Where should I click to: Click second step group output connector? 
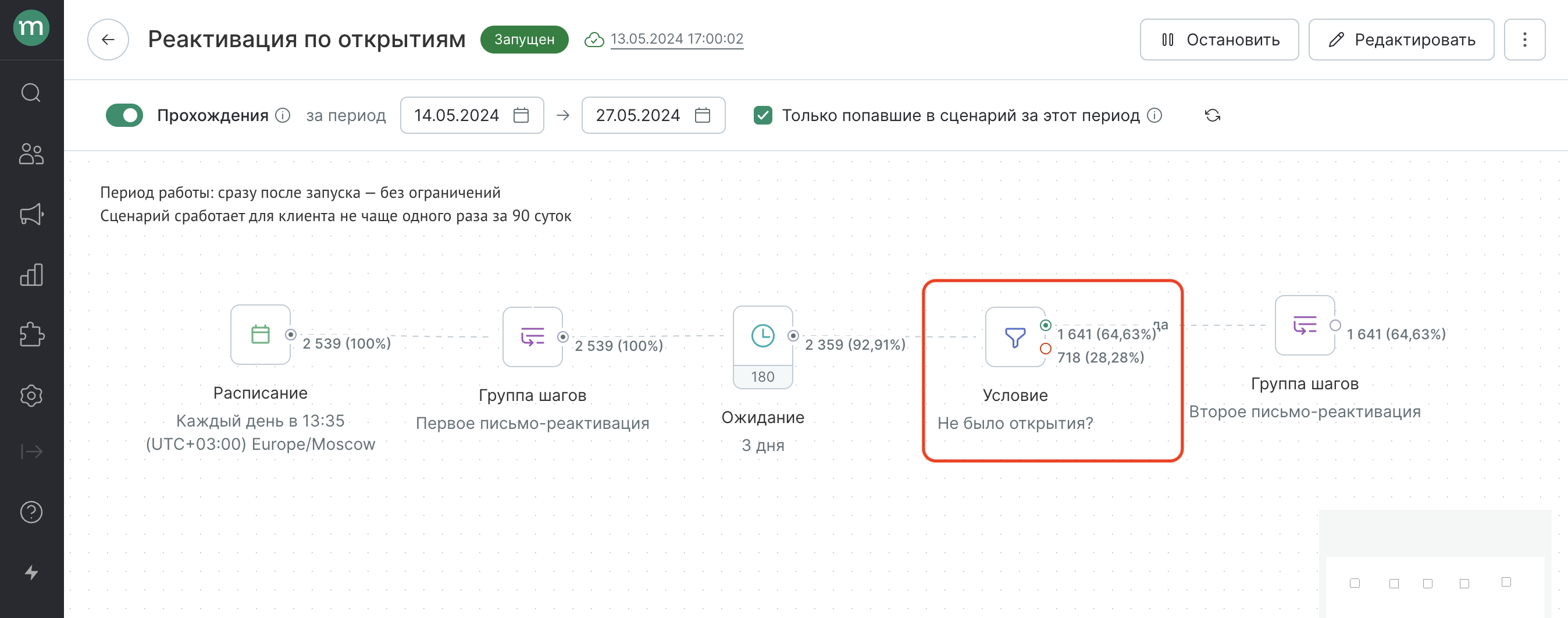click(1335, 325)
